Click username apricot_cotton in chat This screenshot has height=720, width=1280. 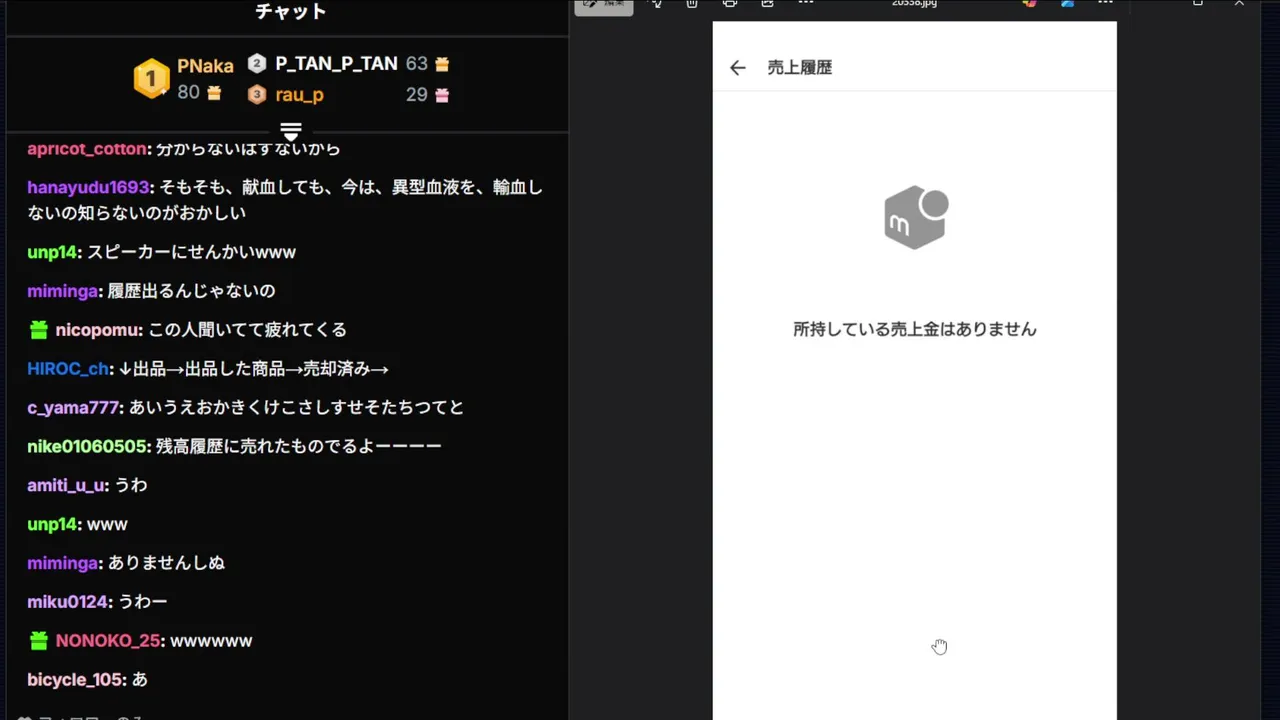87,149
